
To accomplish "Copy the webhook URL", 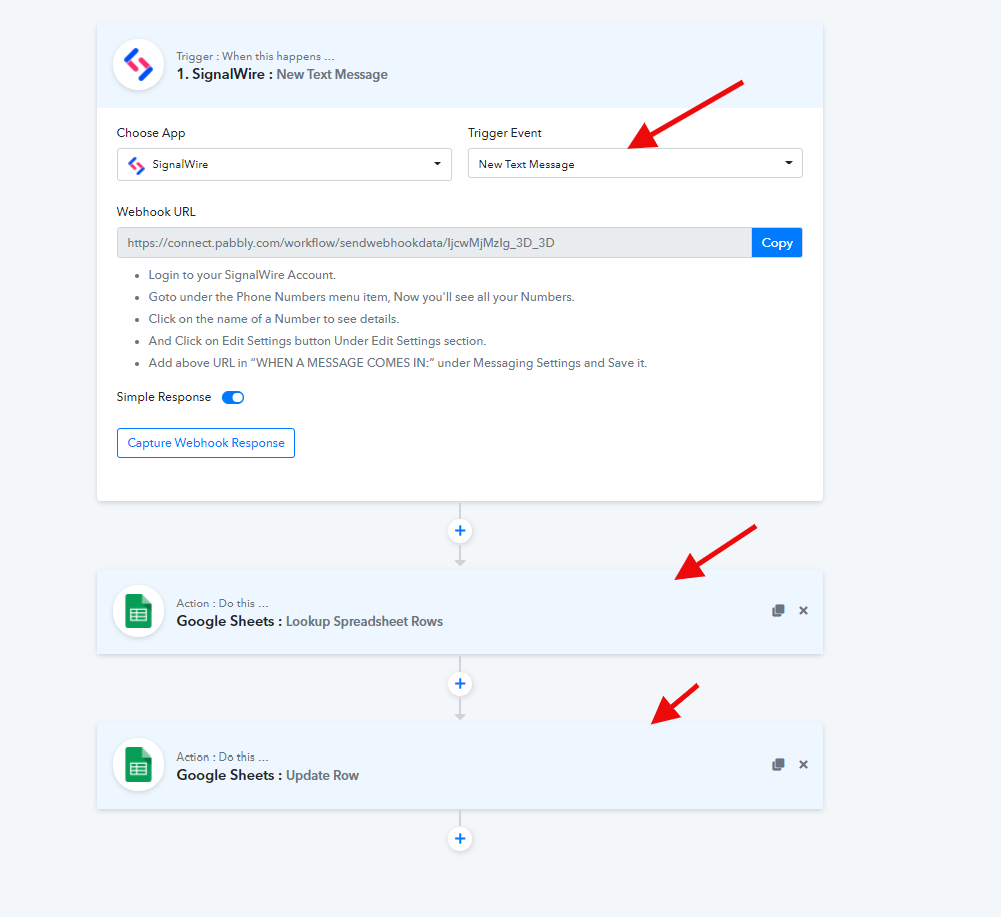I will point(777,243).
